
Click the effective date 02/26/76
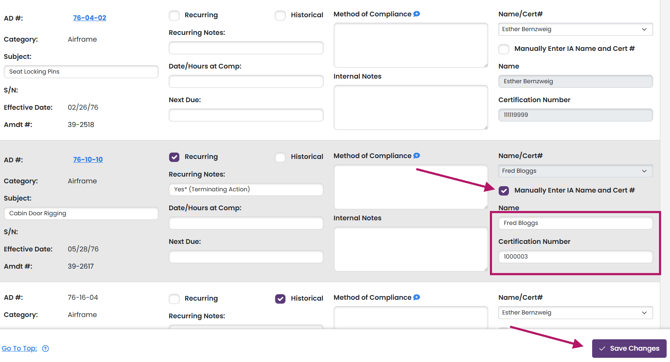(83, 107)
